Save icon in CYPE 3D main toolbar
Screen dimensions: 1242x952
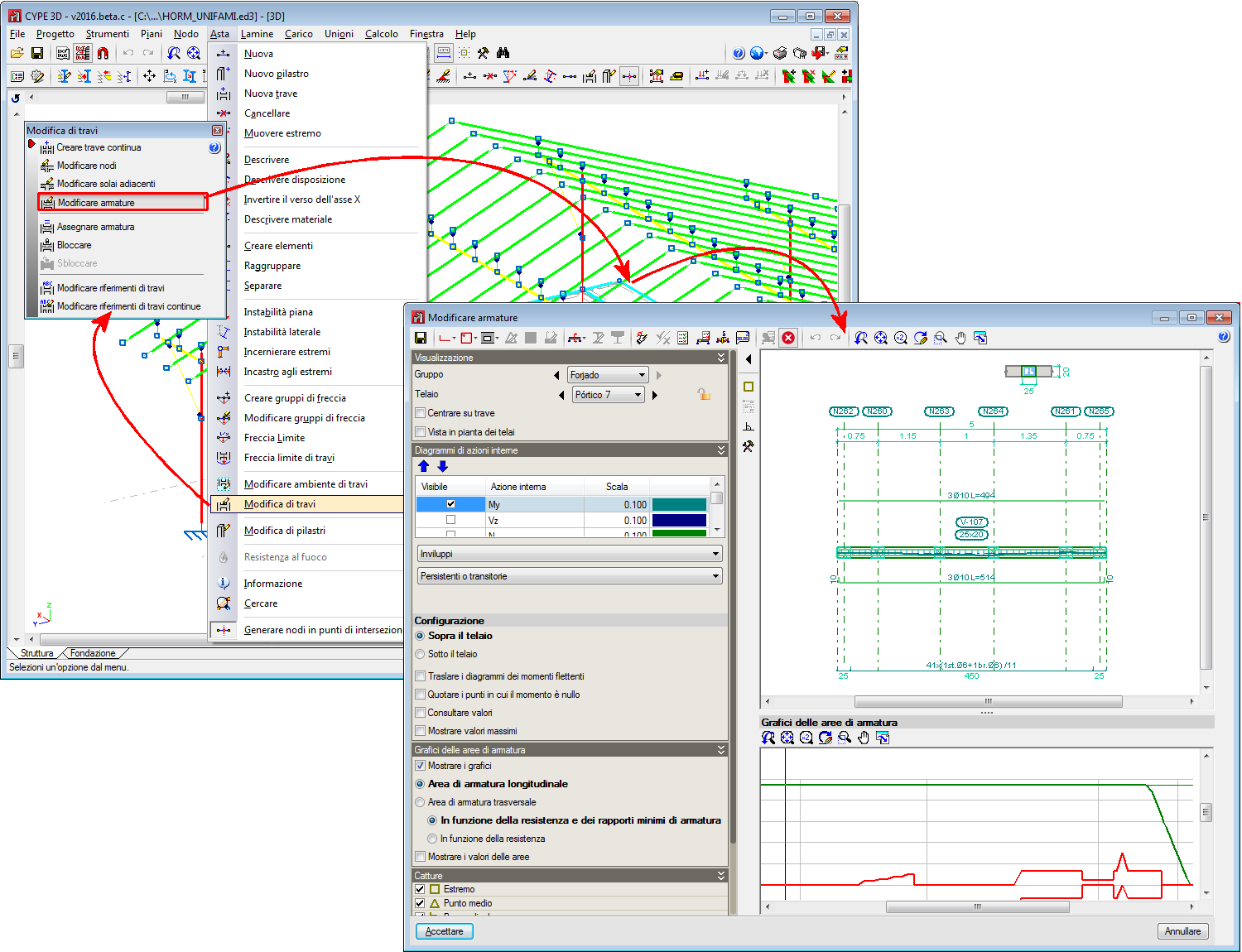(37, 53)
